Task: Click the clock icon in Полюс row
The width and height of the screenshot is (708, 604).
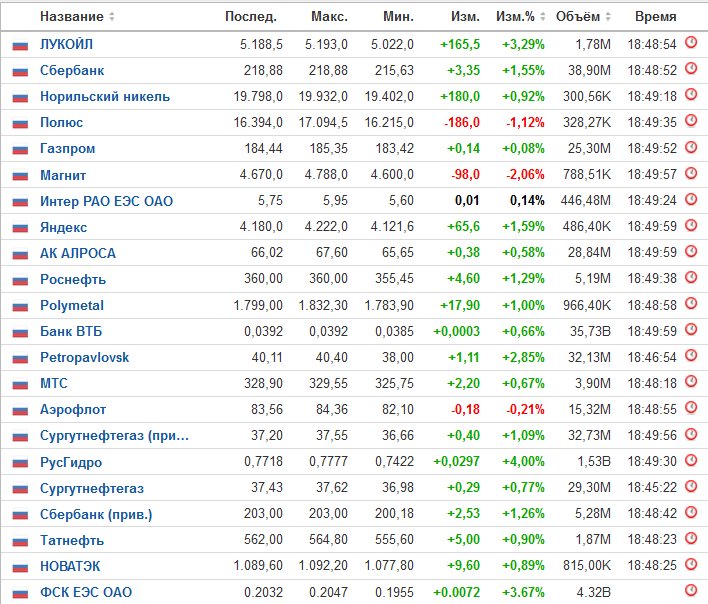Action: 691,121
